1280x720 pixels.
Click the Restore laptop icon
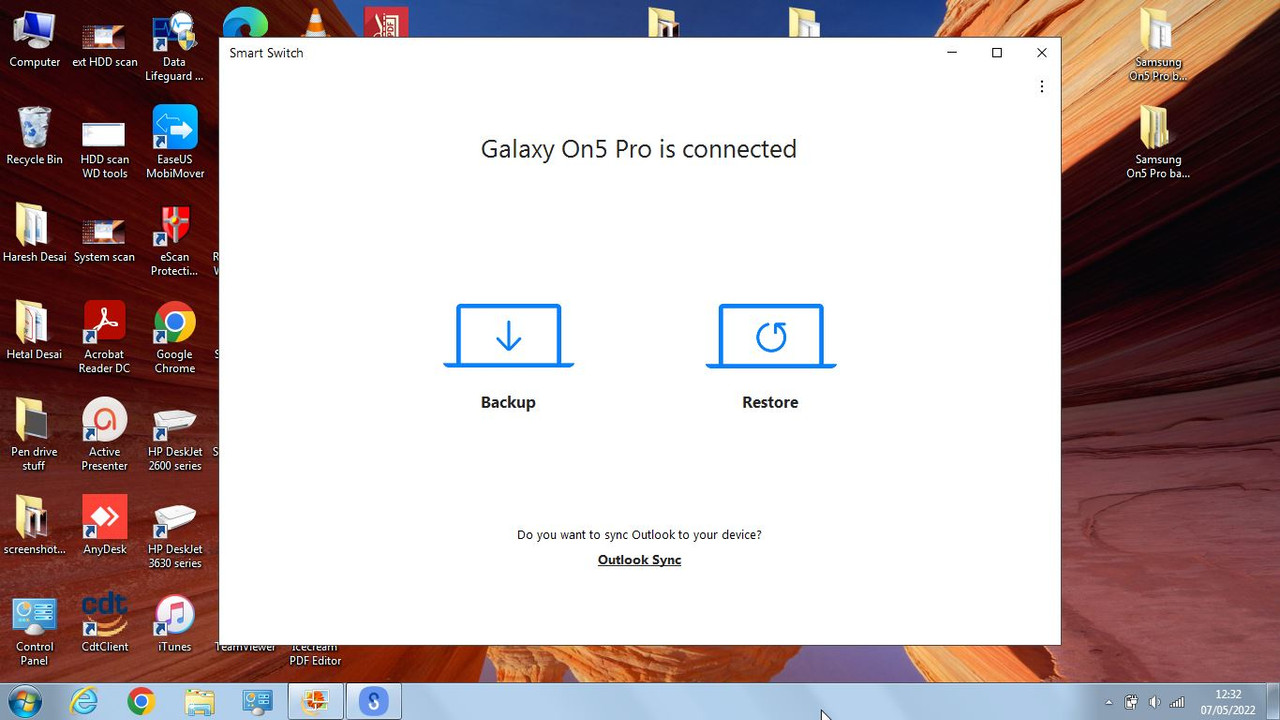pos(770,336)
